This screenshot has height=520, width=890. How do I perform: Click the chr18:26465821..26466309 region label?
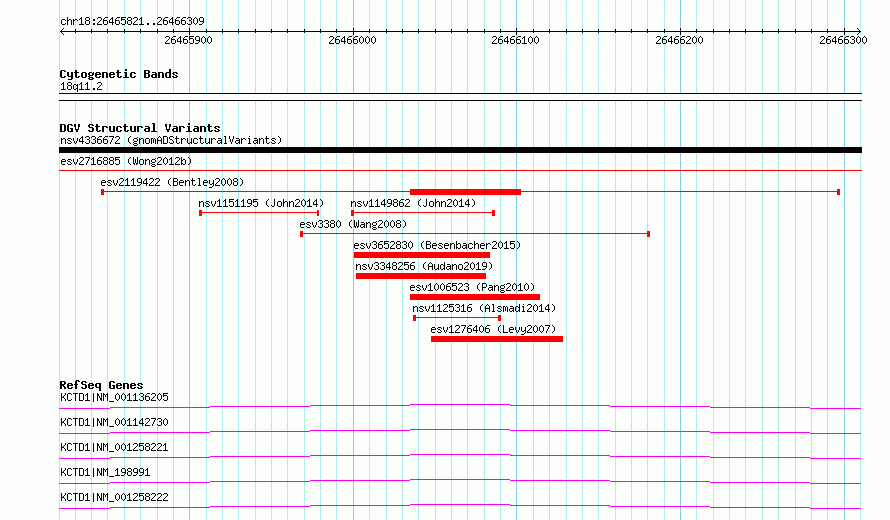[132, 22]
